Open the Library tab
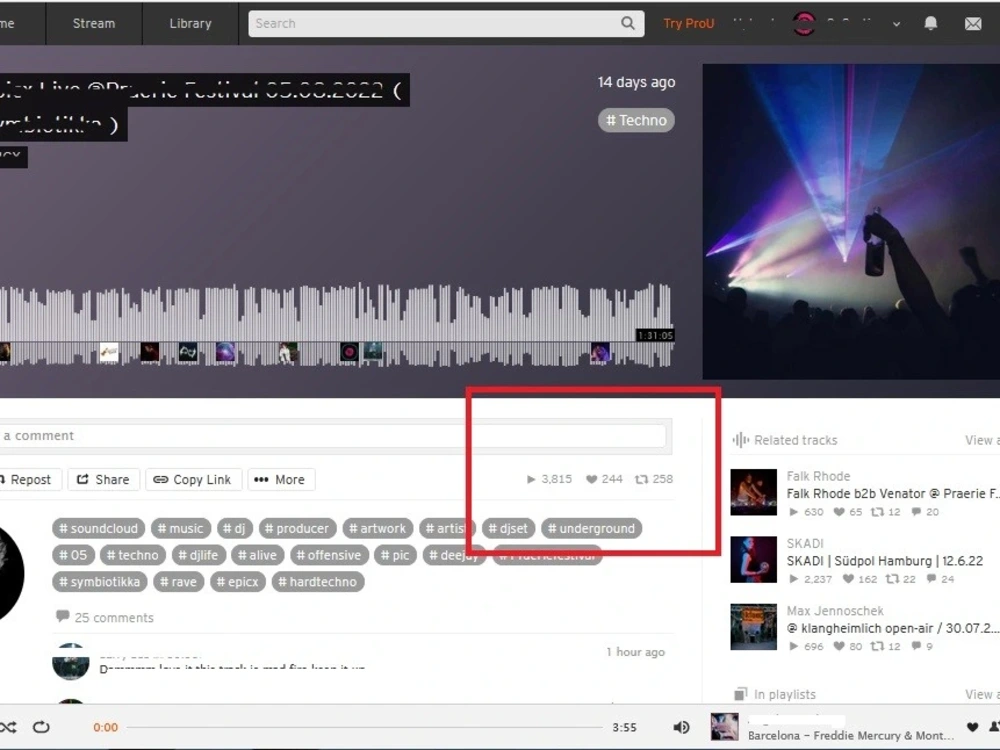 click(x=190, y=24)
